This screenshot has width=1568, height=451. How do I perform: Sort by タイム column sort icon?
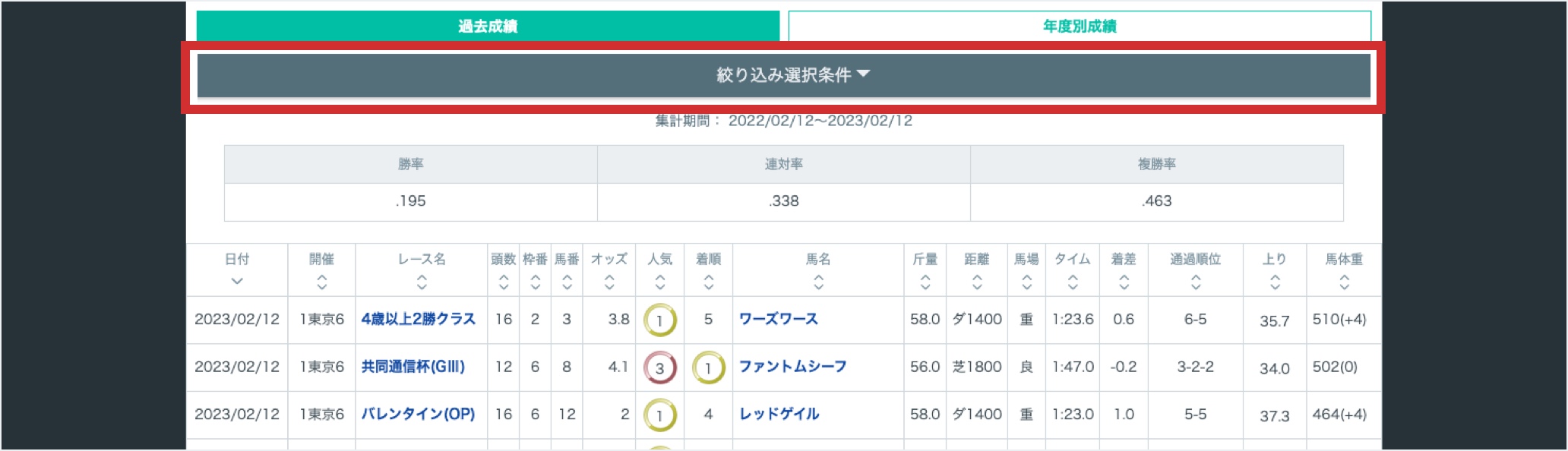[x=1073, y=283]
